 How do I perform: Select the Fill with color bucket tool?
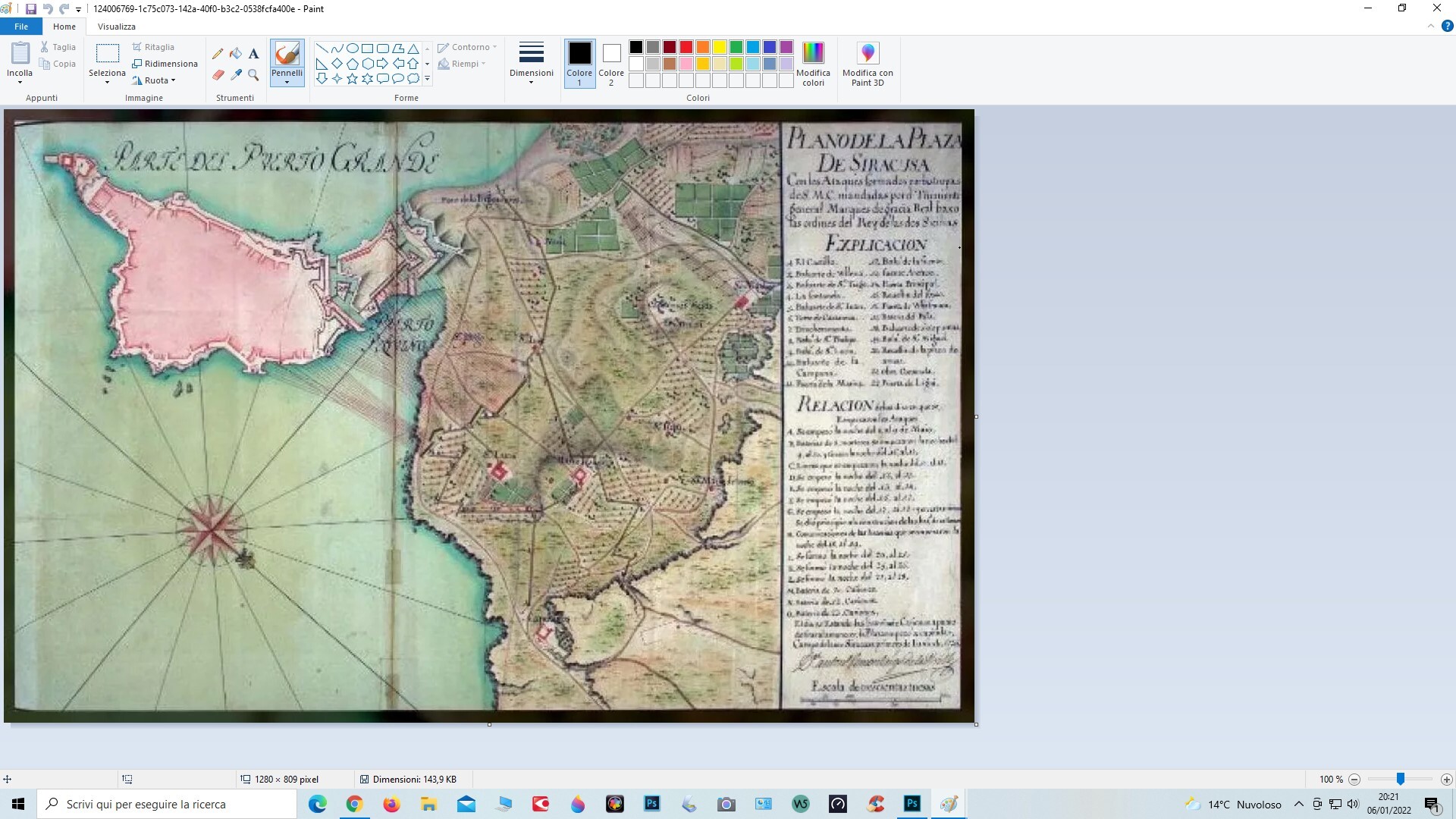(236, 53)
